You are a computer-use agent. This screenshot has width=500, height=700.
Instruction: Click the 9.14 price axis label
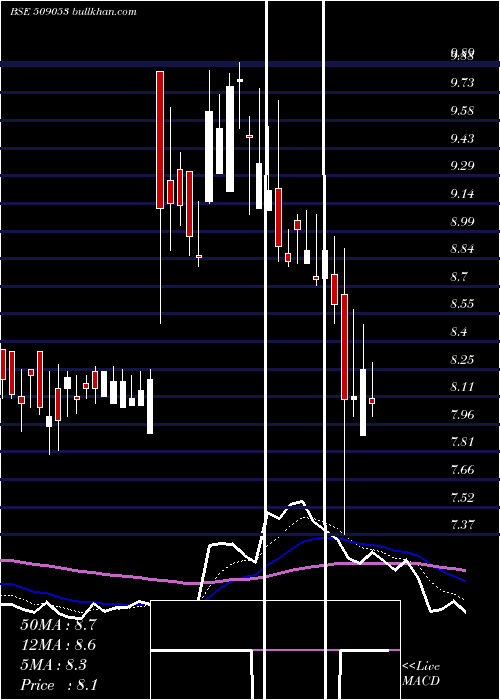(x=462, y=193)
